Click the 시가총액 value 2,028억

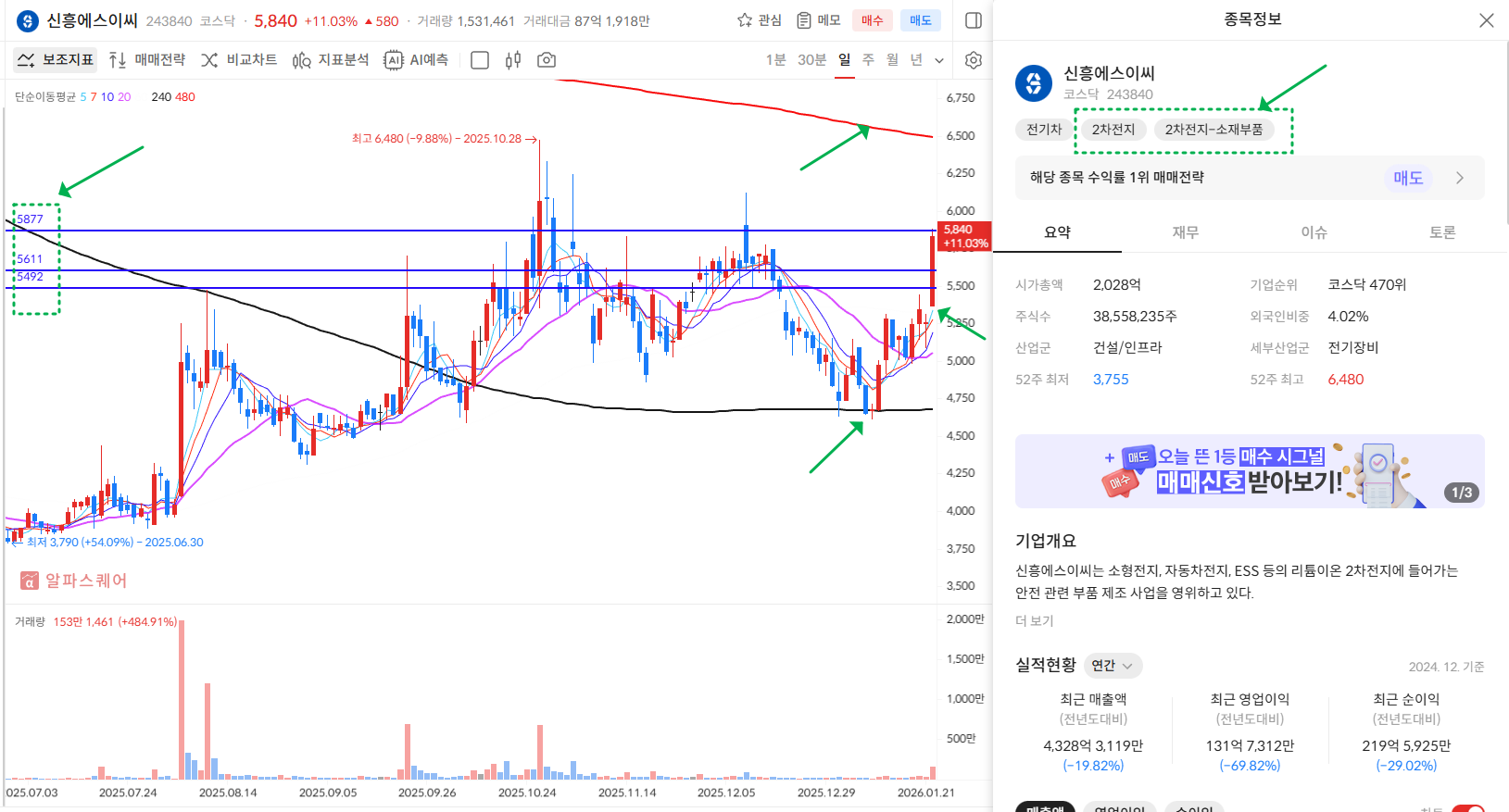(x=1117, y=285)
